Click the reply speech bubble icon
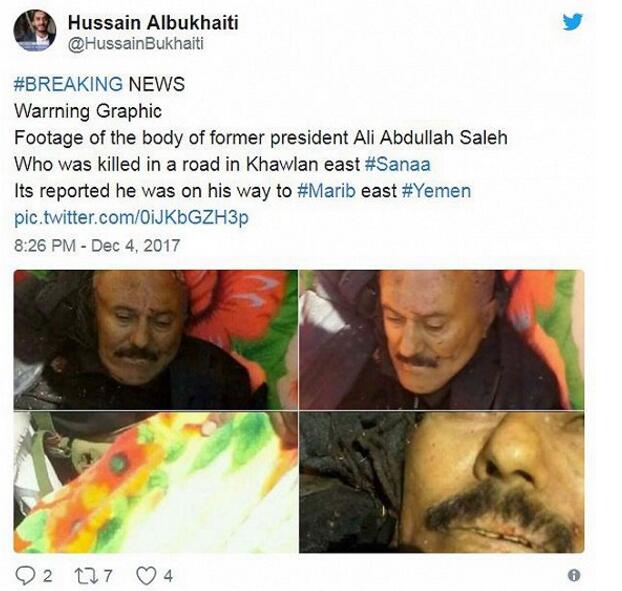This screenshot has height=591, width=622. tap(25, 576)
